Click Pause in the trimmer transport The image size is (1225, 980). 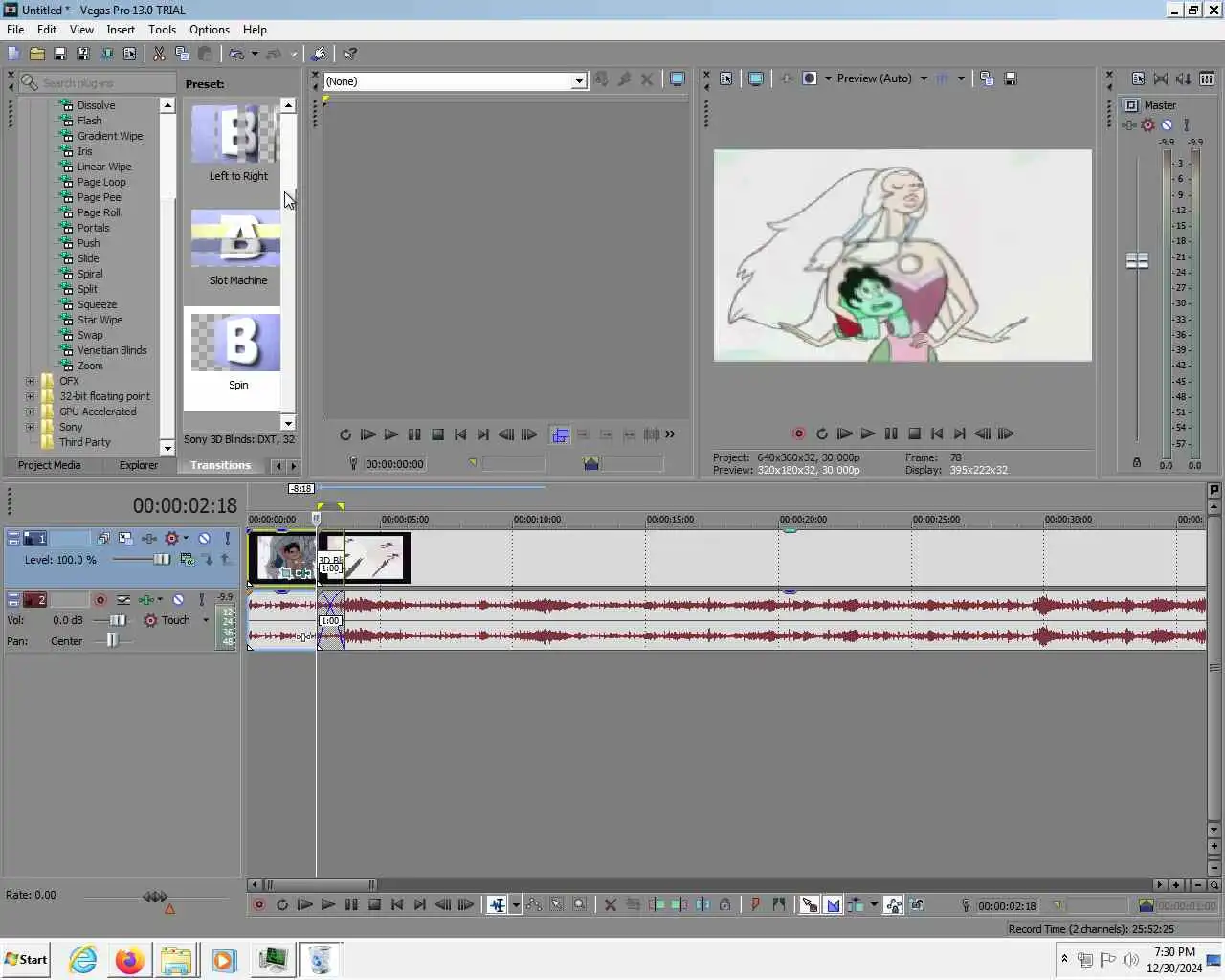tap(414, 434)
